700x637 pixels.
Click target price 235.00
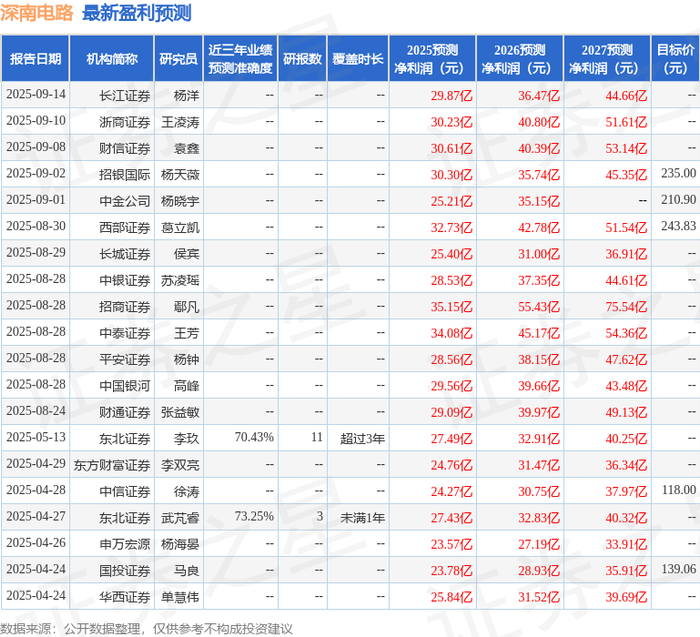point(678,173)
